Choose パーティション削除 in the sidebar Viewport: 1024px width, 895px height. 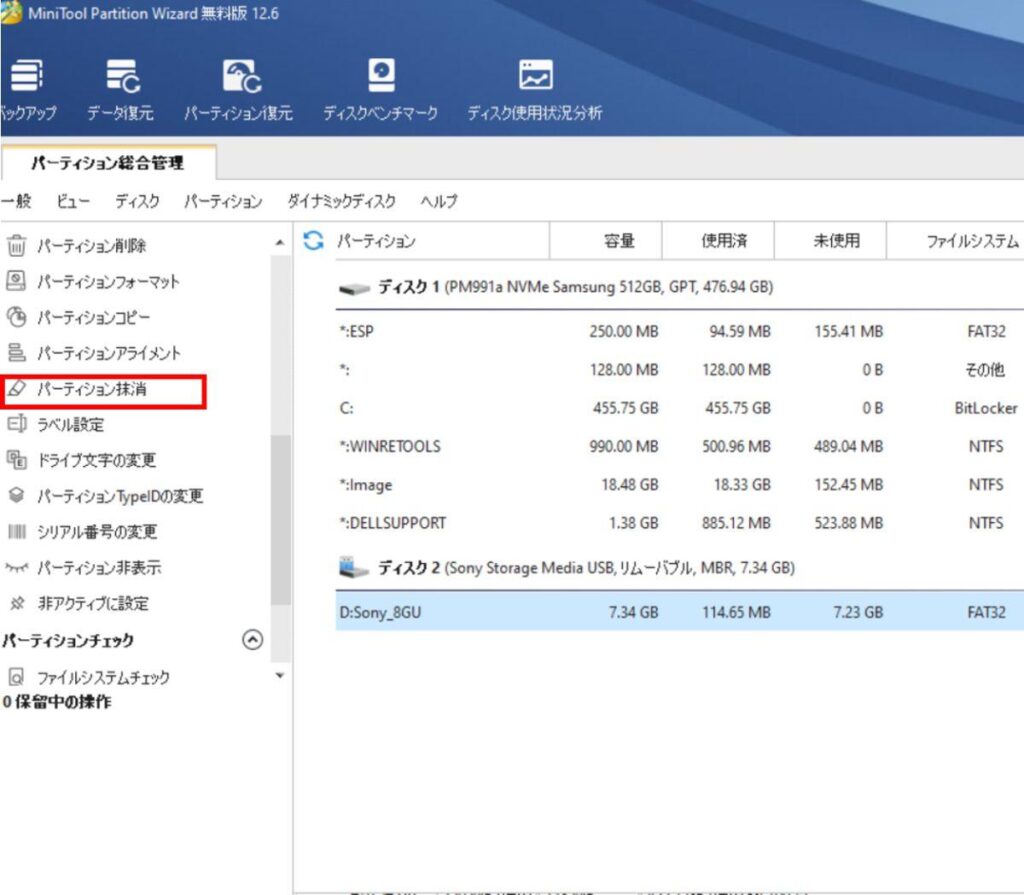91,246
